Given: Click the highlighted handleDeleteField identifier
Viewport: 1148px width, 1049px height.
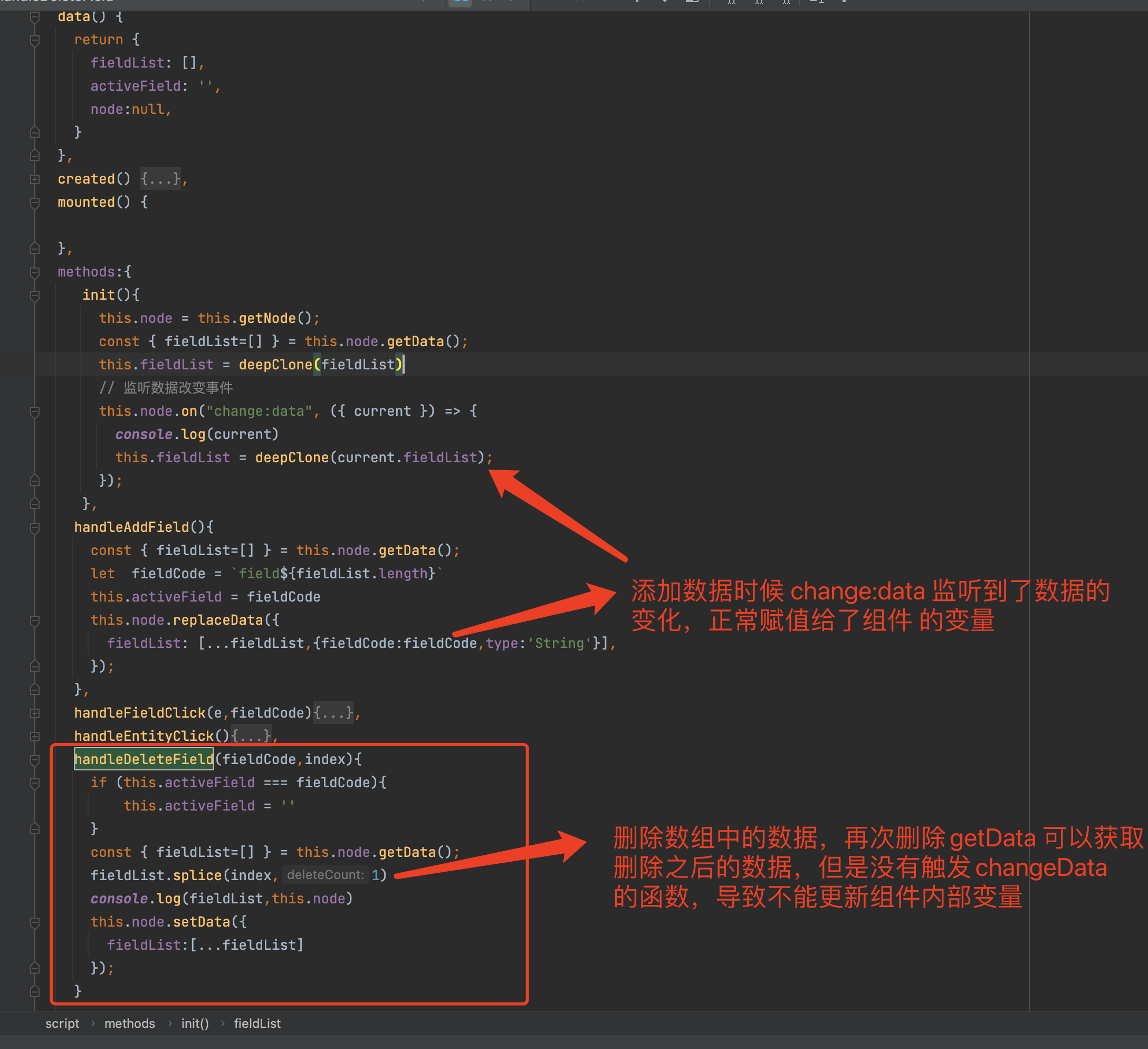Looking at the screenshot, I should click(x=143, y=759).
